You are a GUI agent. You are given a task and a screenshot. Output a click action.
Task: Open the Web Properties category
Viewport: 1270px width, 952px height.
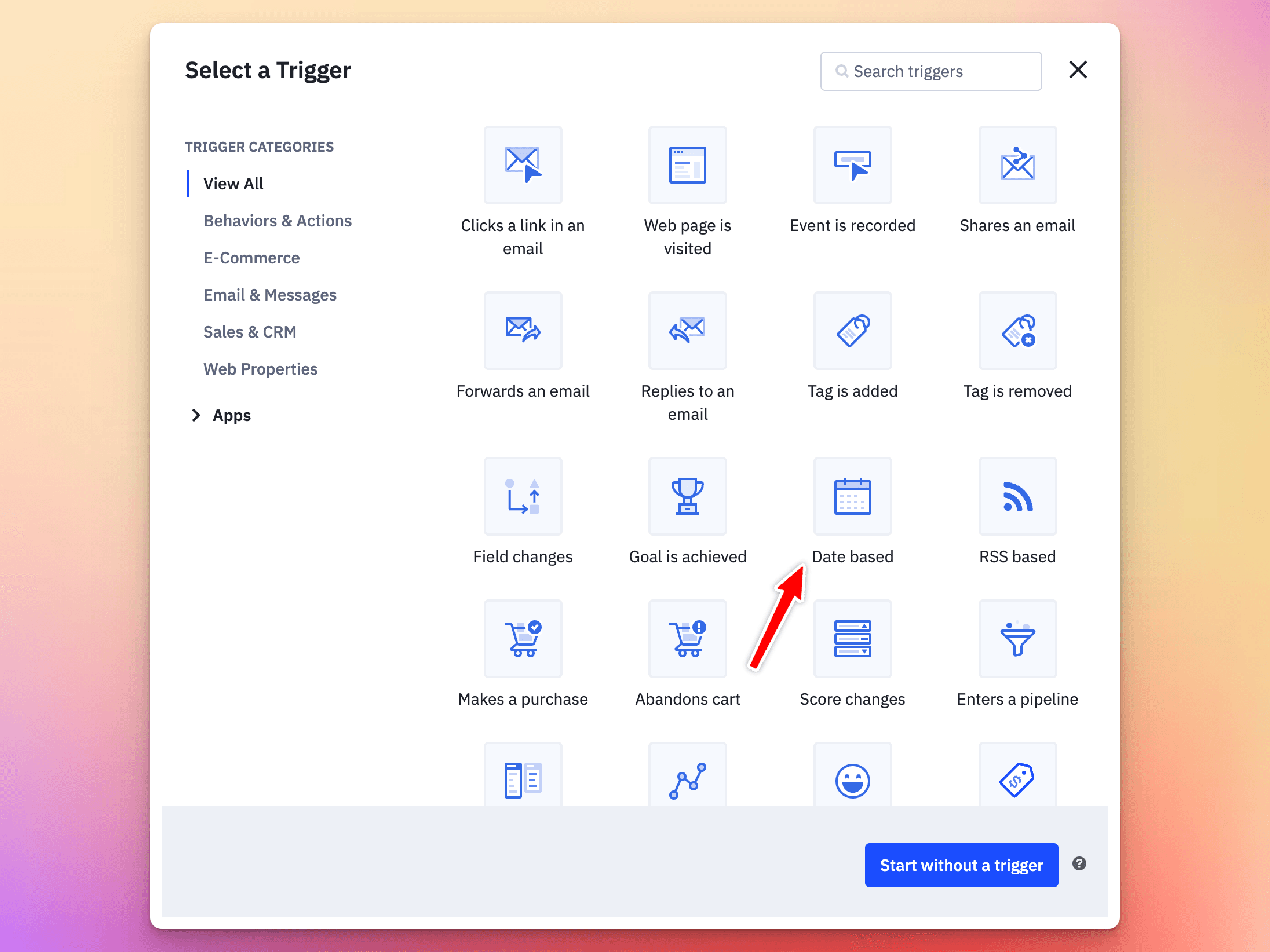coord(260,369)
